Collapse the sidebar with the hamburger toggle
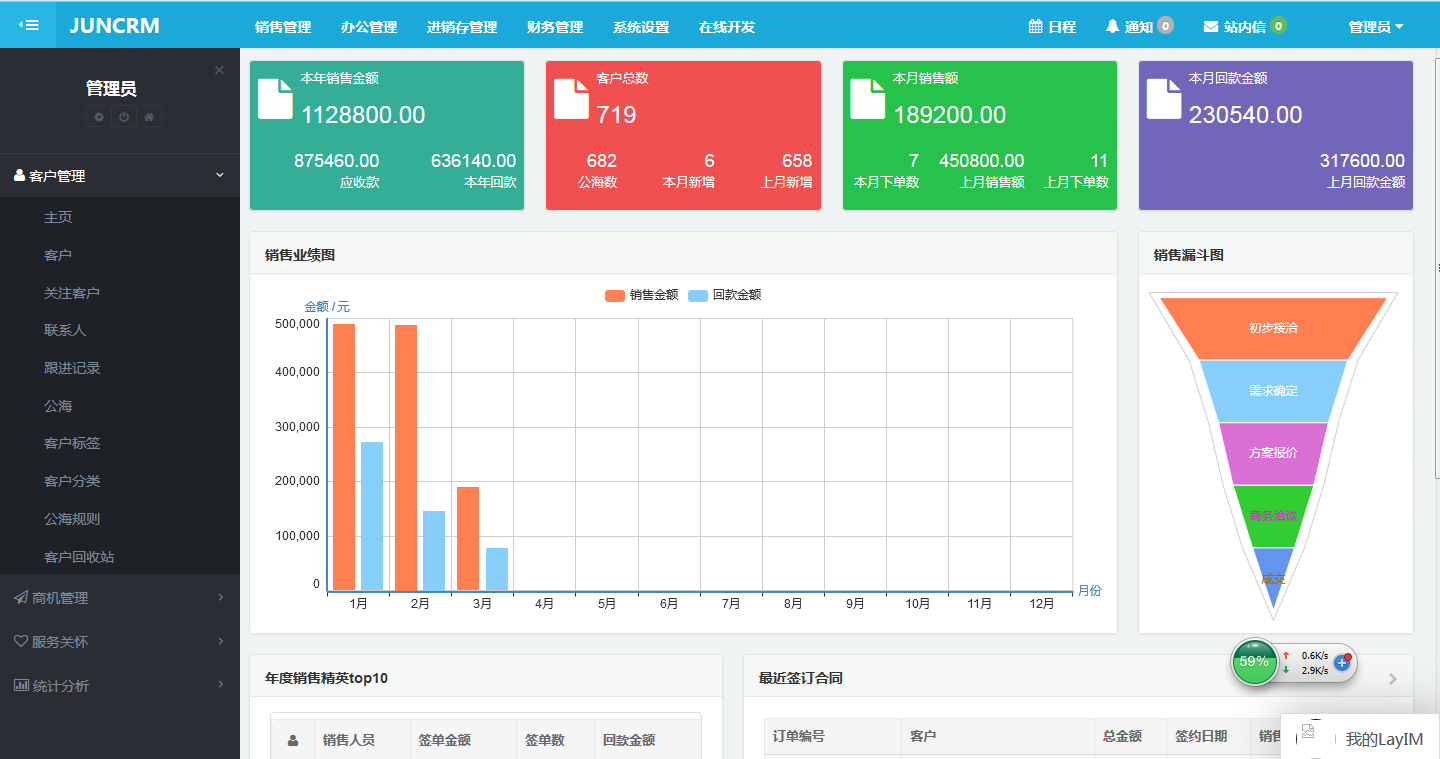This screenshot has height=759, width=1440. (28, 25)
